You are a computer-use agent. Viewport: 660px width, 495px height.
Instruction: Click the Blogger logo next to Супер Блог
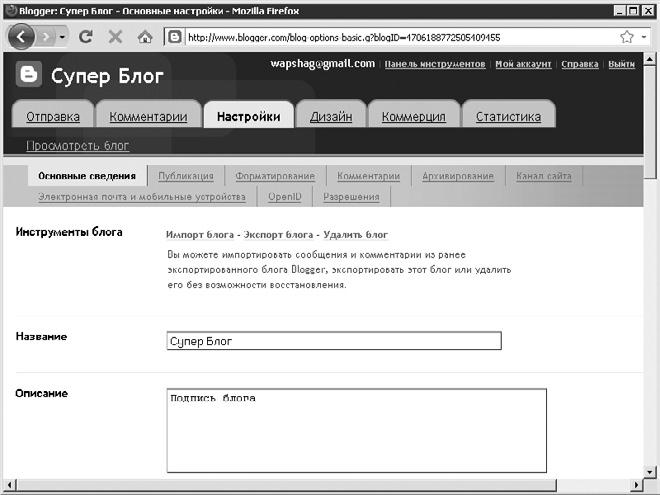[x=29, y=74]
